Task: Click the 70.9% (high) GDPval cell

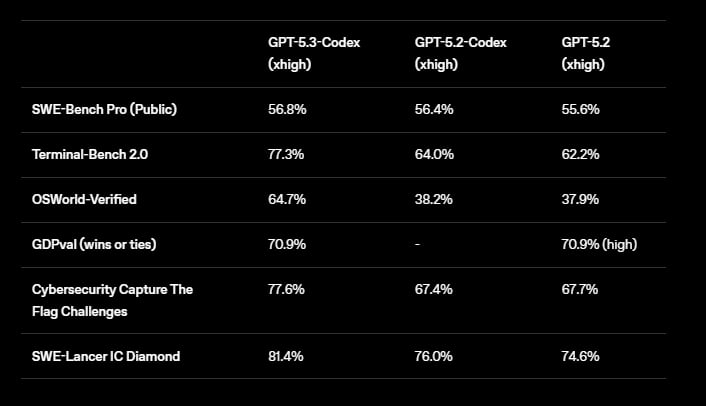Action: click(x=601, y=244)
